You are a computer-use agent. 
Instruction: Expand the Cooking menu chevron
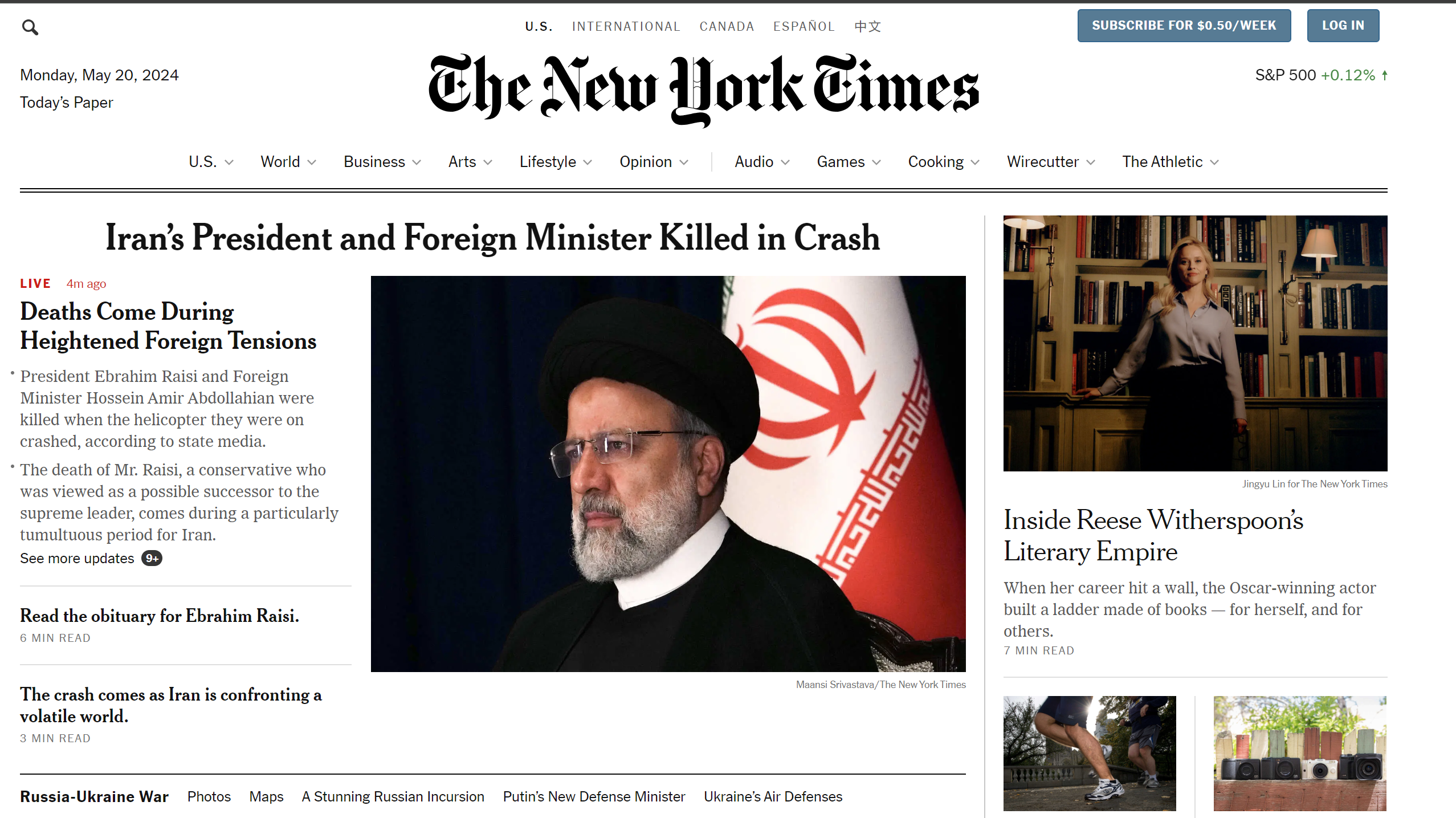pyautogui.click(x=975, y=162)
